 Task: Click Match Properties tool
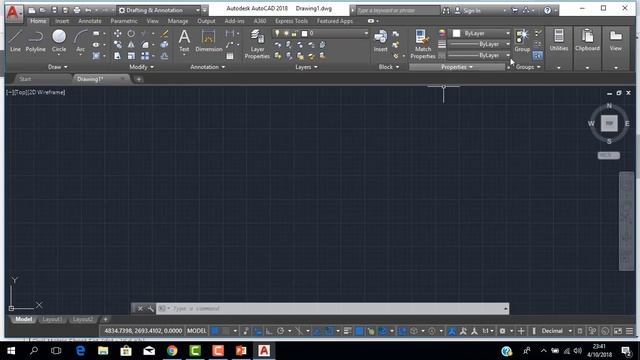point(422,44)
